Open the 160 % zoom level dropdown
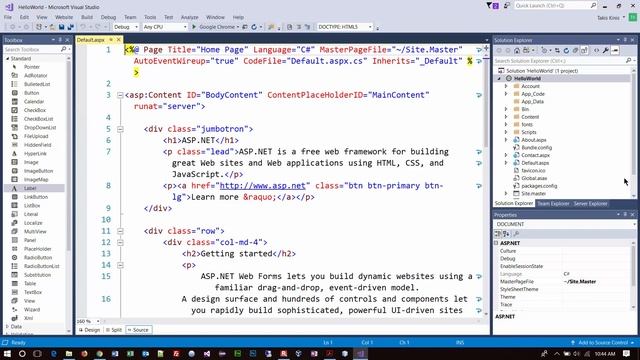Screen dimensions: 640x360 [98, 321]
